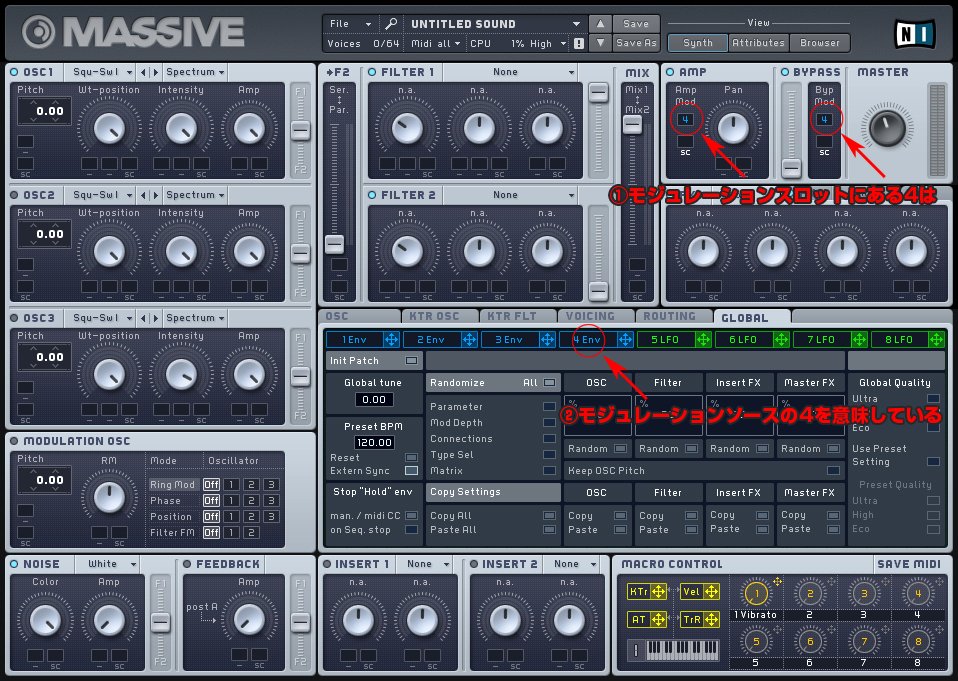
Task: Enable the Feedback section
Action: tap(187, 564)
